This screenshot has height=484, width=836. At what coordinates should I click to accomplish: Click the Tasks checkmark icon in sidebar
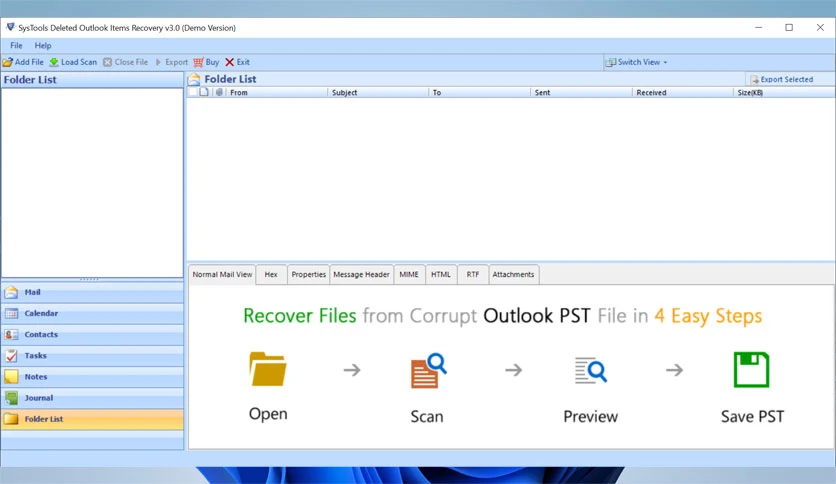coord(11,356)
